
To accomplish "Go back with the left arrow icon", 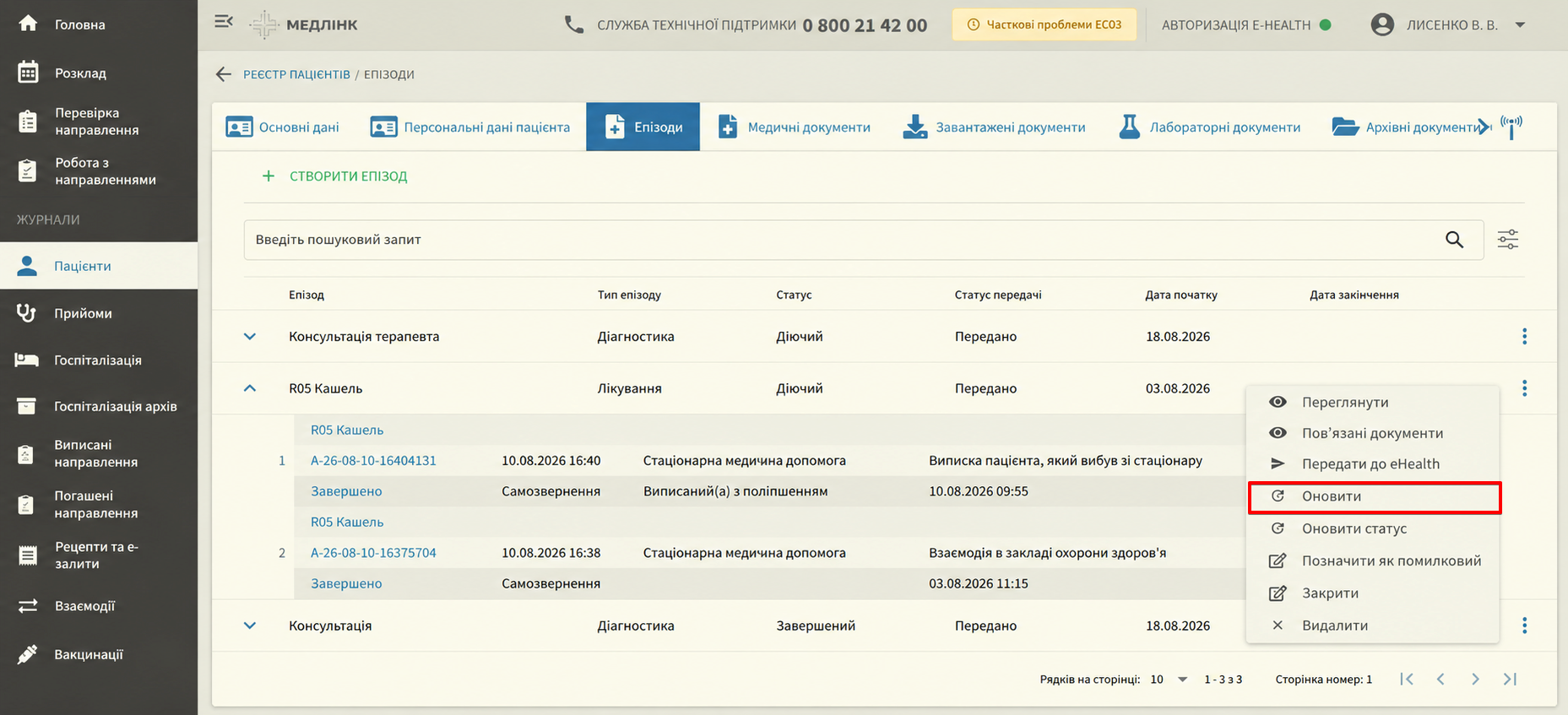I will pyautogui.click(x=223, y=74).
